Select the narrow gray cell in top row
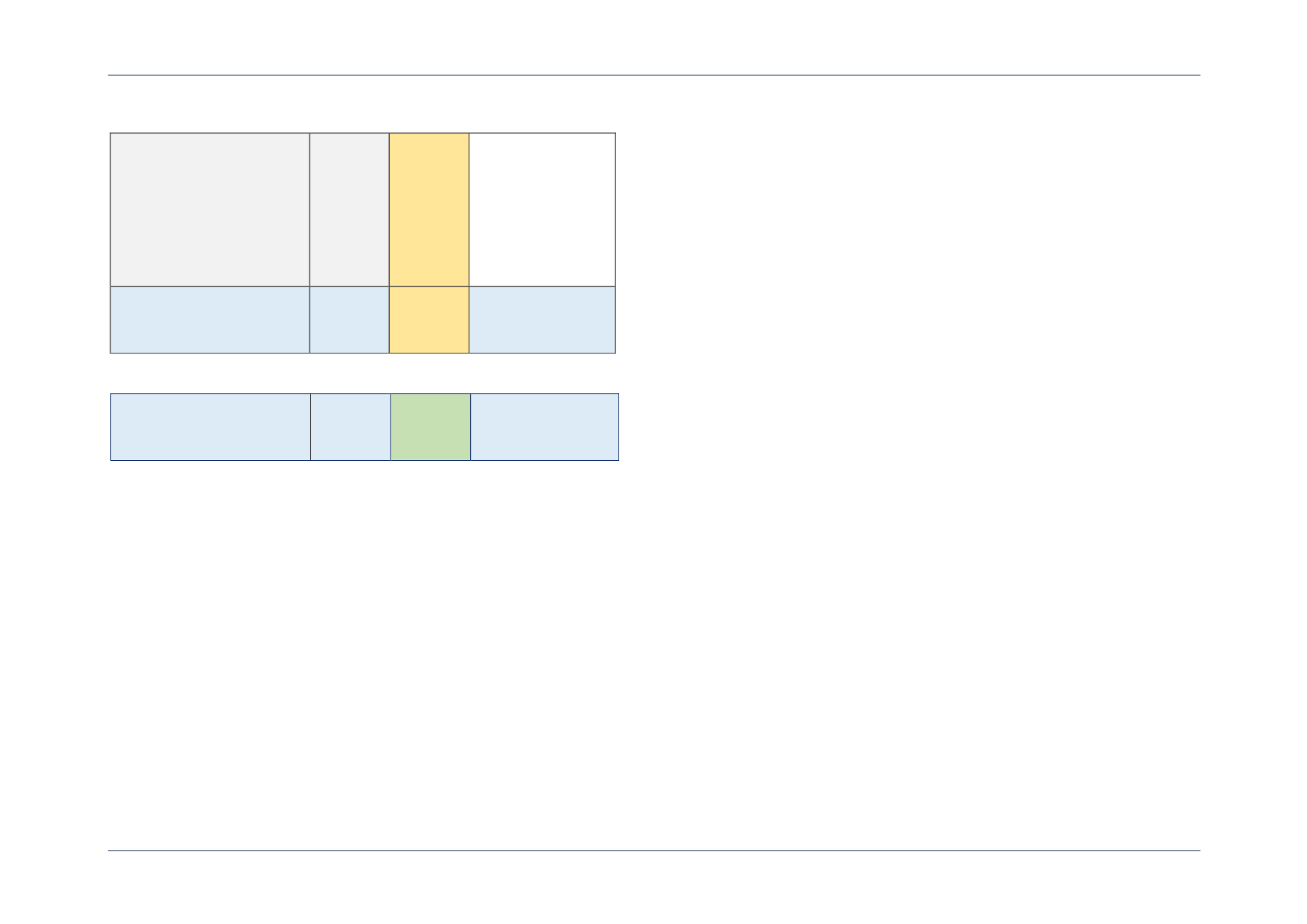The width and height of the screenshot is (1307, 924). coord(349,209)
